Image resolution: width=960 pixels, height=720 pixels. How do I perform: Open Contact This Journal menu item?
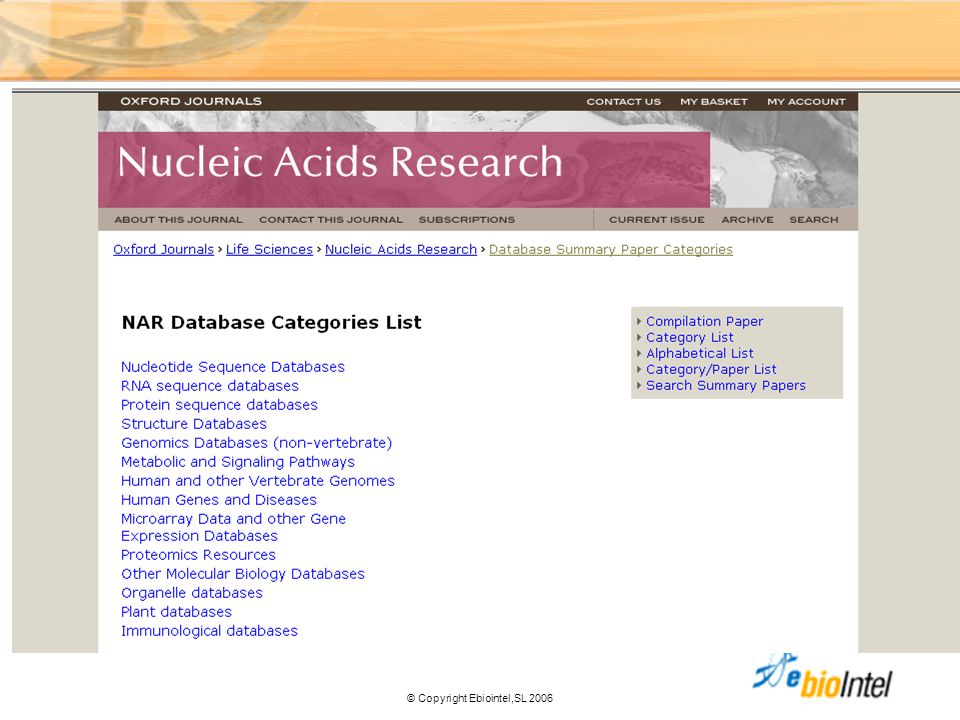coord(331,219)
